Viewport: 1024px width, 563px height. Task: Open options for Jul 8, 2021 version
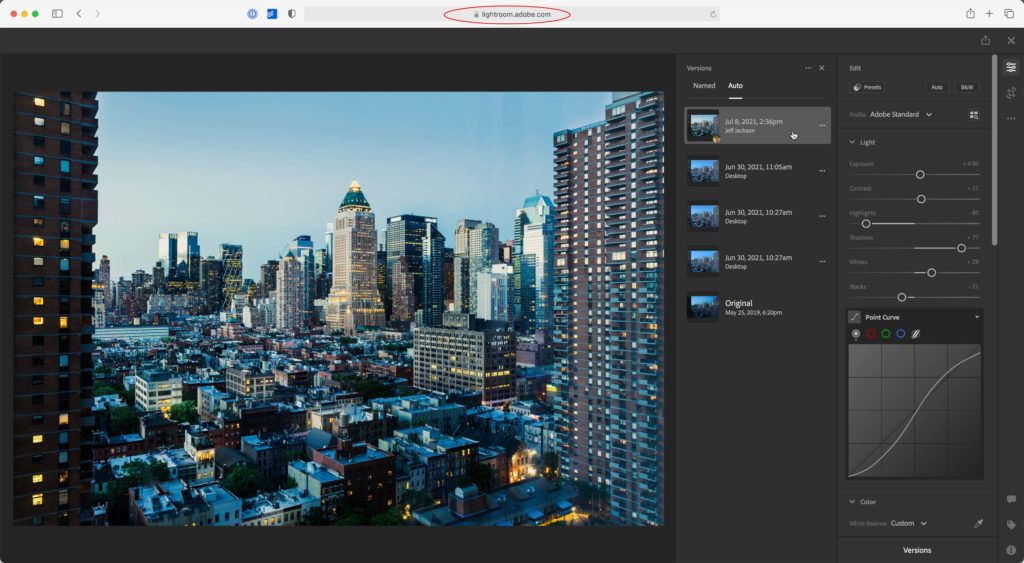pos(822,125)
